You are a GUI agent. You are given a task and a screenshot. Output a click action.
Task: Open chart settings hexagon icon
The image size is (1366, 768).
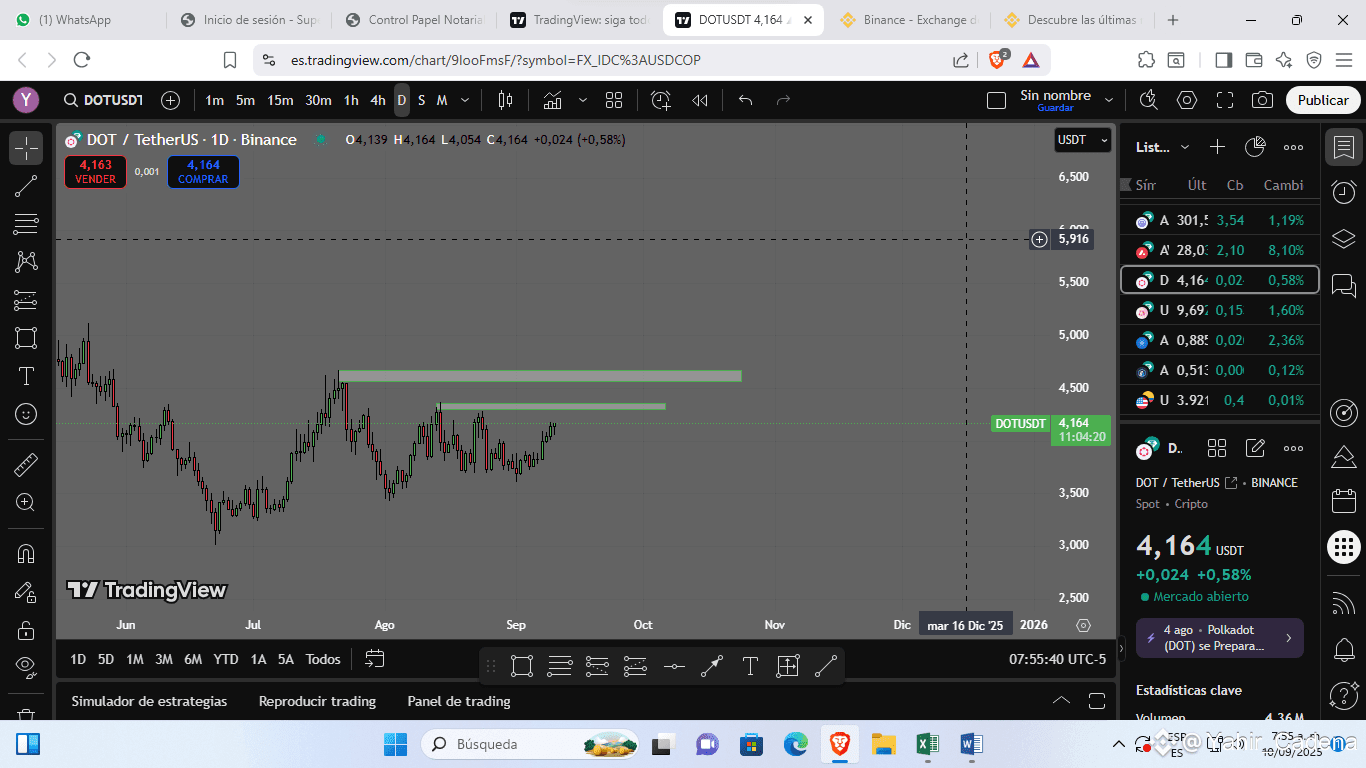coord(1187,100)
